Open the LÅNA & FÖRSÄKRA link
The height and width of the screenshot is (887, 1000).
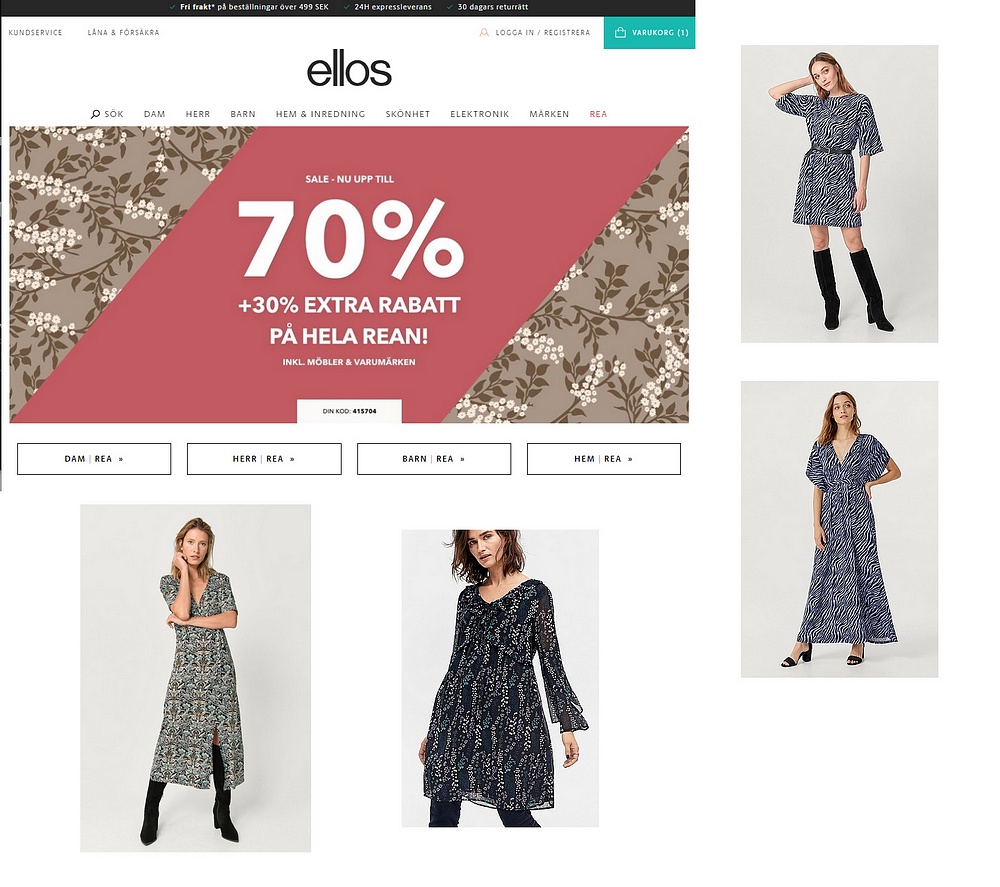point(123,33)
